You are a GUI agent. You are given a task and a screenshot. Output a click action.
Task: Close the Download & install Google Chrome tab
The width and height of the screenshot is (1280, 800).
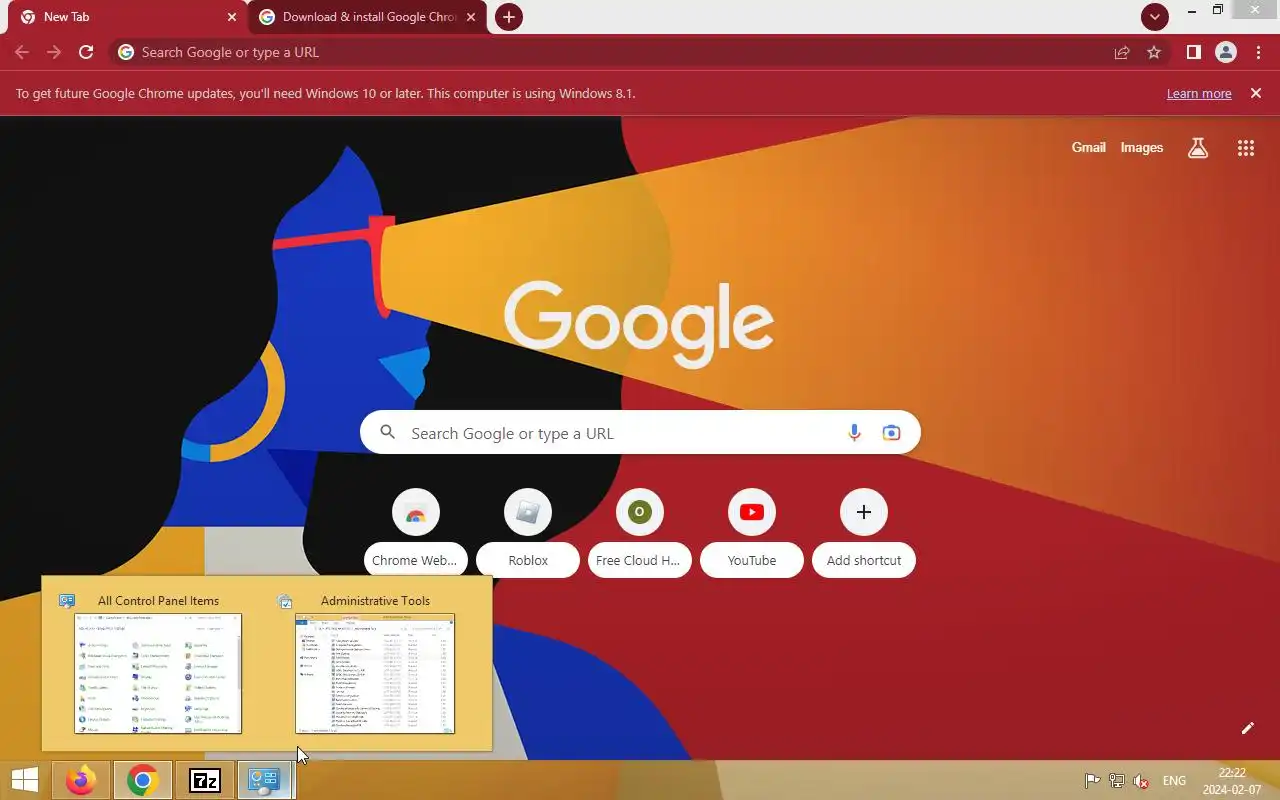[x=471, y=17]
